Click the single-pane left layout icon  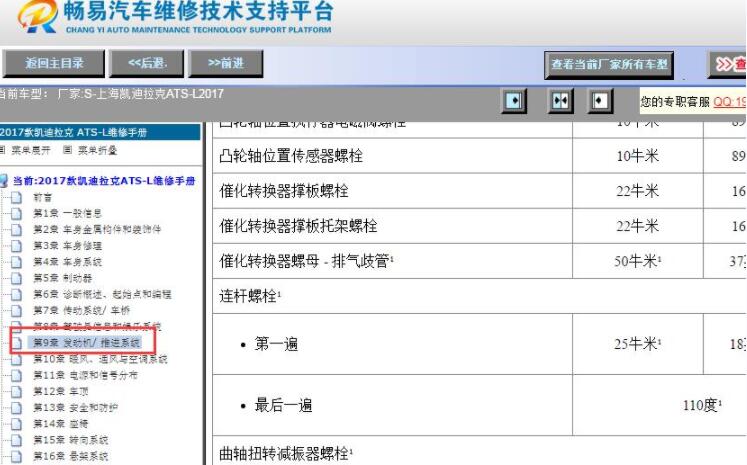click(x=514, y=101)
